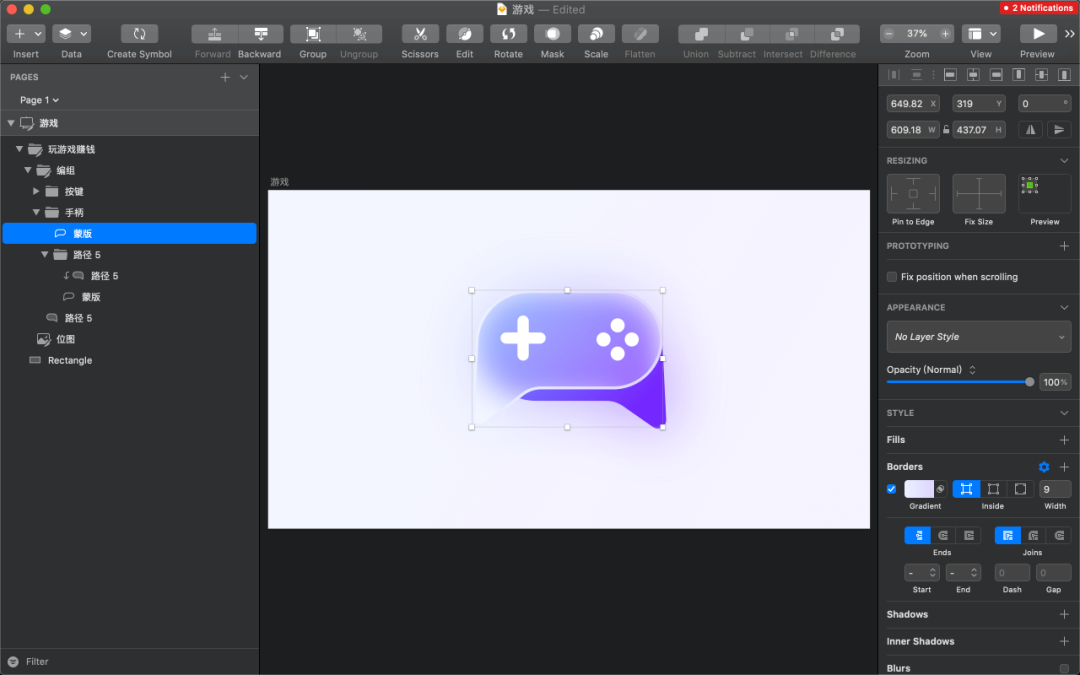The height and width of the screenshot is (675, 1080).
Task: Align selection to horizontal center
Action: [x=973, y=74]
